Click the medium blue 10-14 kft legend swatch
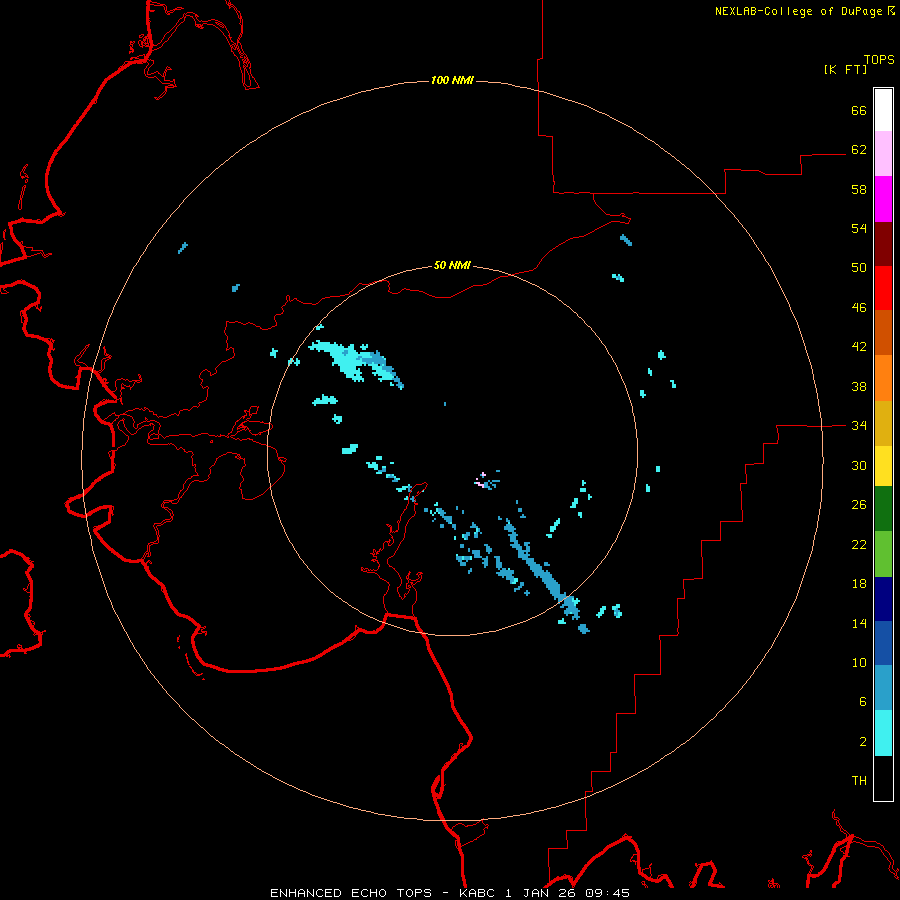900x900 pixels. 883,643
